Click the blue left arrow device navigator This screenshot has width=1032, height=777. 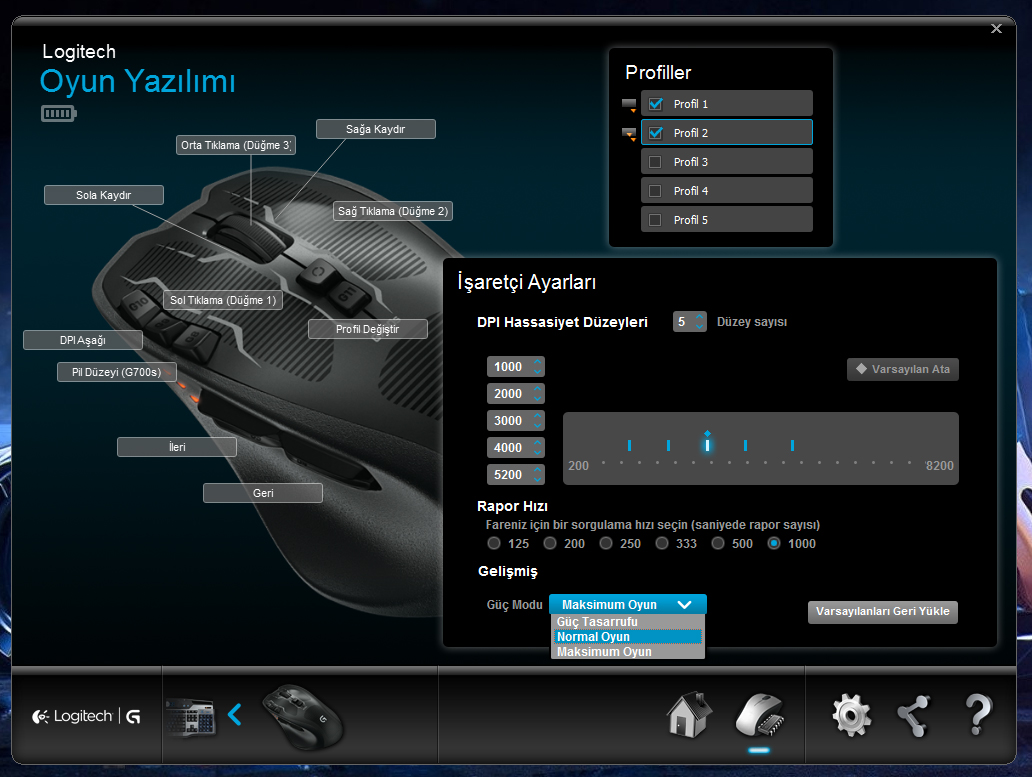(235, 714)
